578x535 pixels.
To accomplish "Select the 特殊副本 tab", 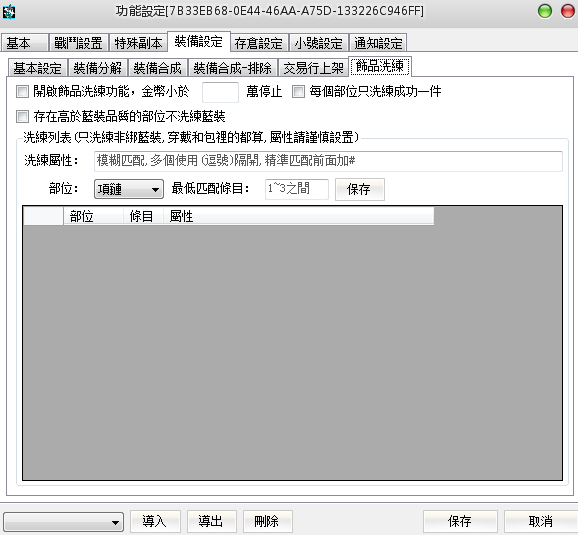I will pyautogui.click(x=138, y=43).
